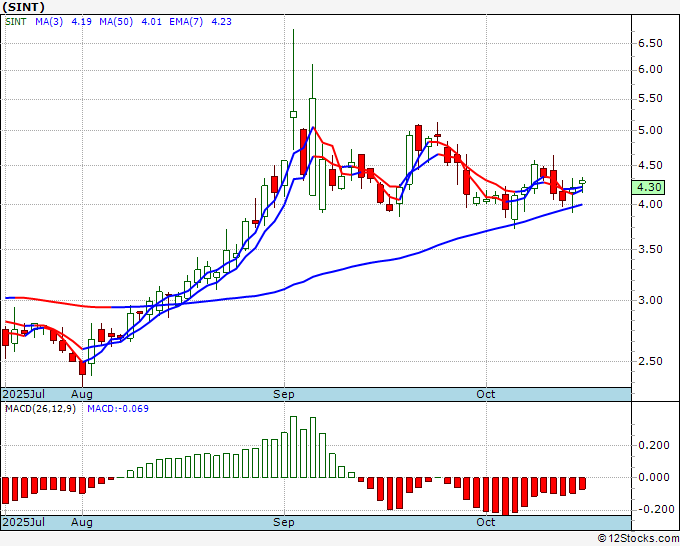Image resolution: width=680 pixels, height=546 pixels.
Task: Click the tall-wick candlestick peaking above 6.50
Action: point(294,89)
